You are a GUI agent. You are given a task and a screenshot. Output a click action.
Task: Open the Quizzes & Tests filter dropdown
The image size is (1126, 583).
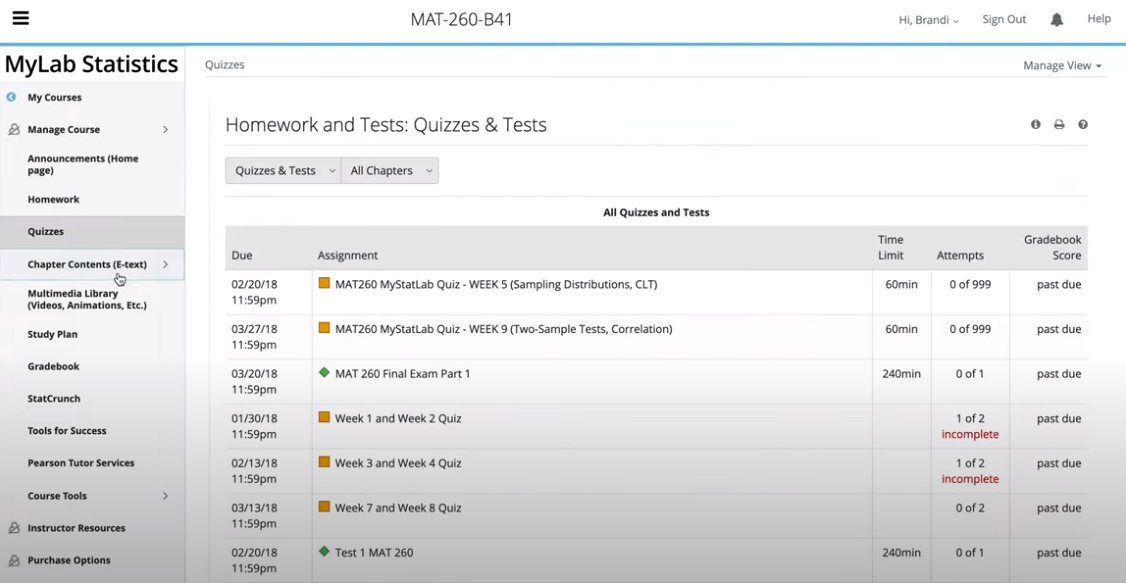[283, 171]
